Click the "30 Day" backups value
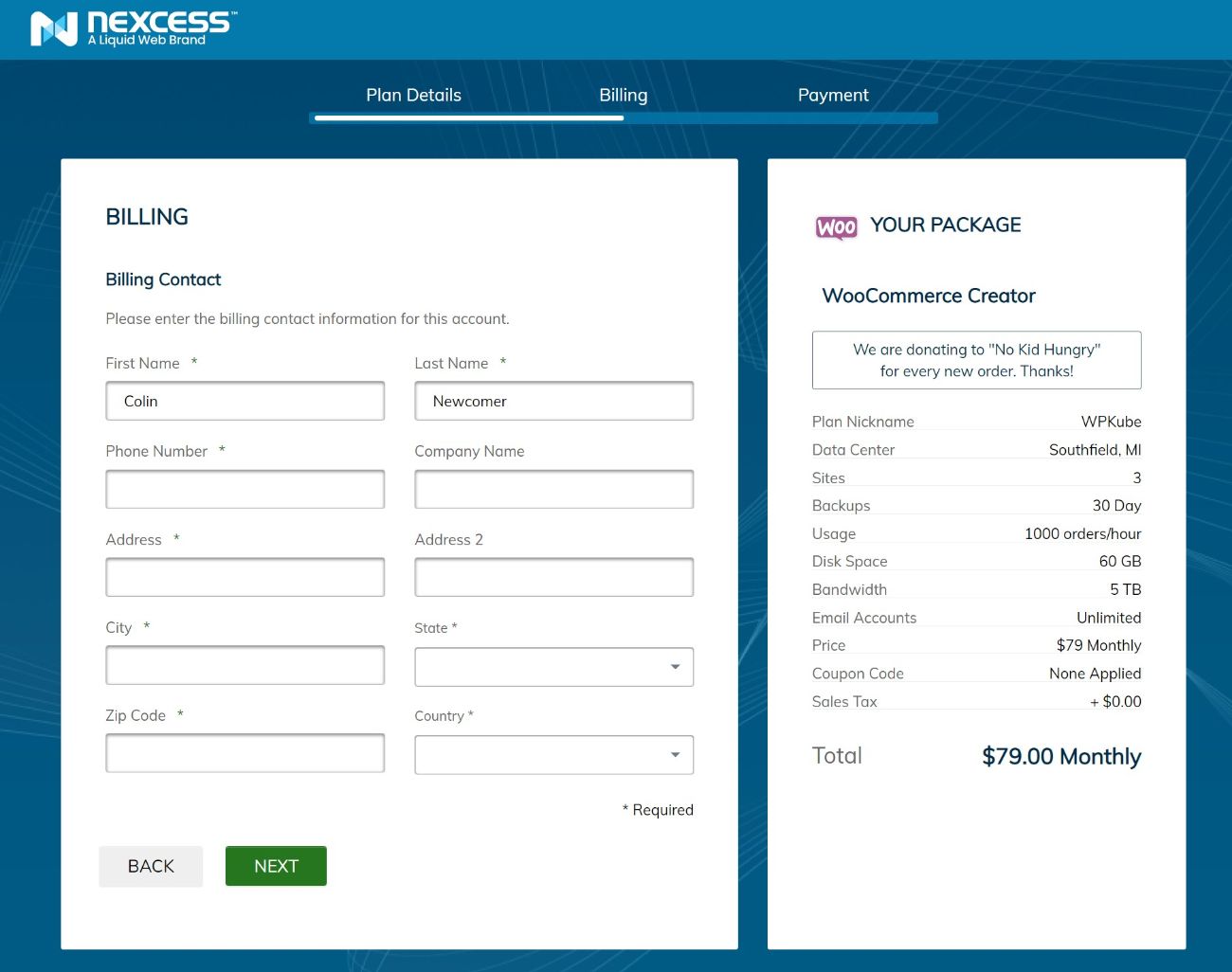Screen dimensions: 1232x972 [x=1116, y=506]
